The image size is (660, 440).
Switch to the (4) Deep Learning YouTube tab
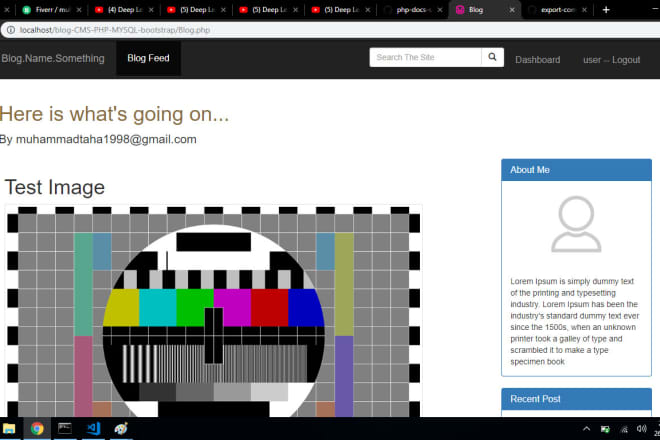pyautogui.click(x=124, y=10)
